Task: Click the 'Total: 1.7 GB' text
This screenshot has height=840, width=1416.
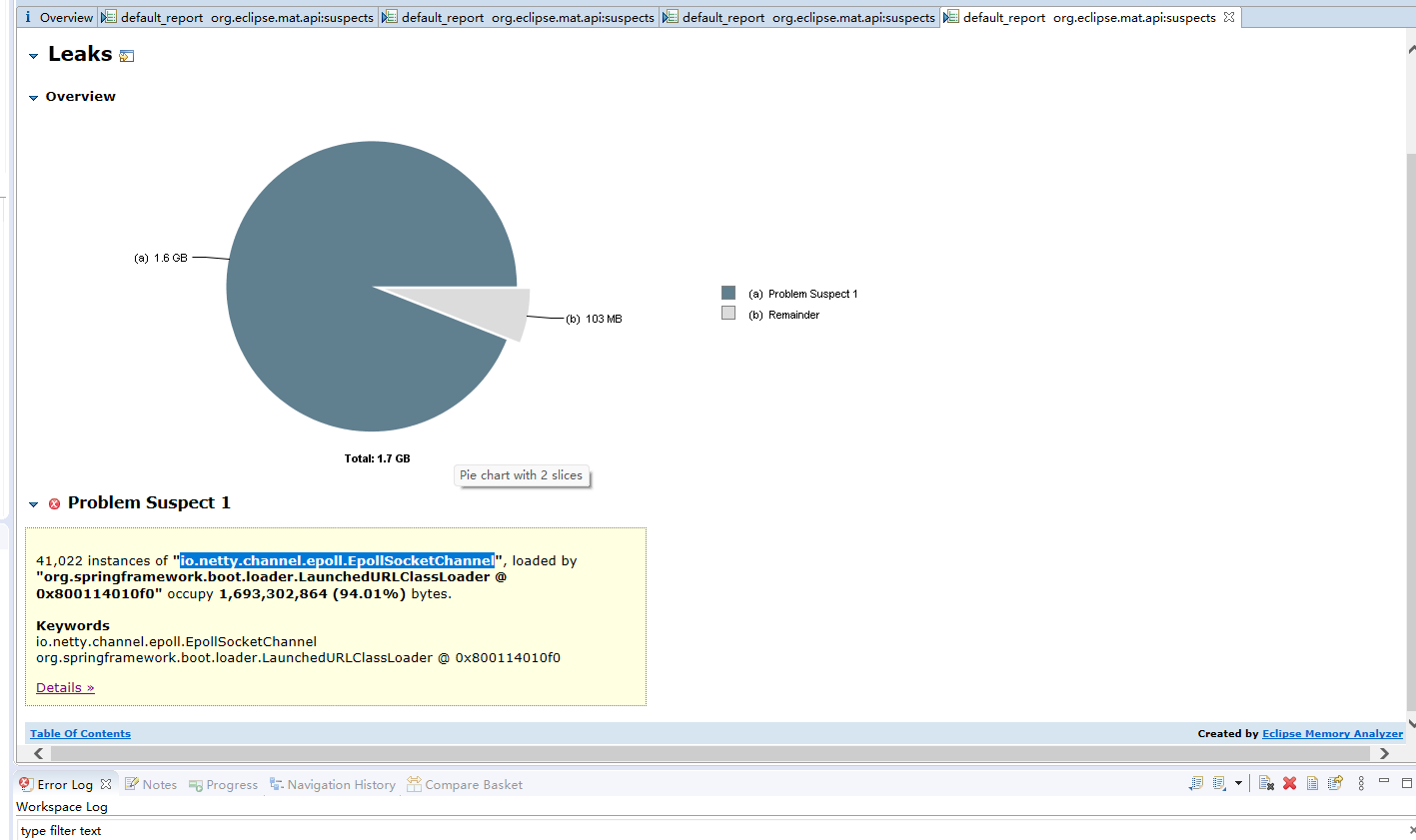Action: 377,458
